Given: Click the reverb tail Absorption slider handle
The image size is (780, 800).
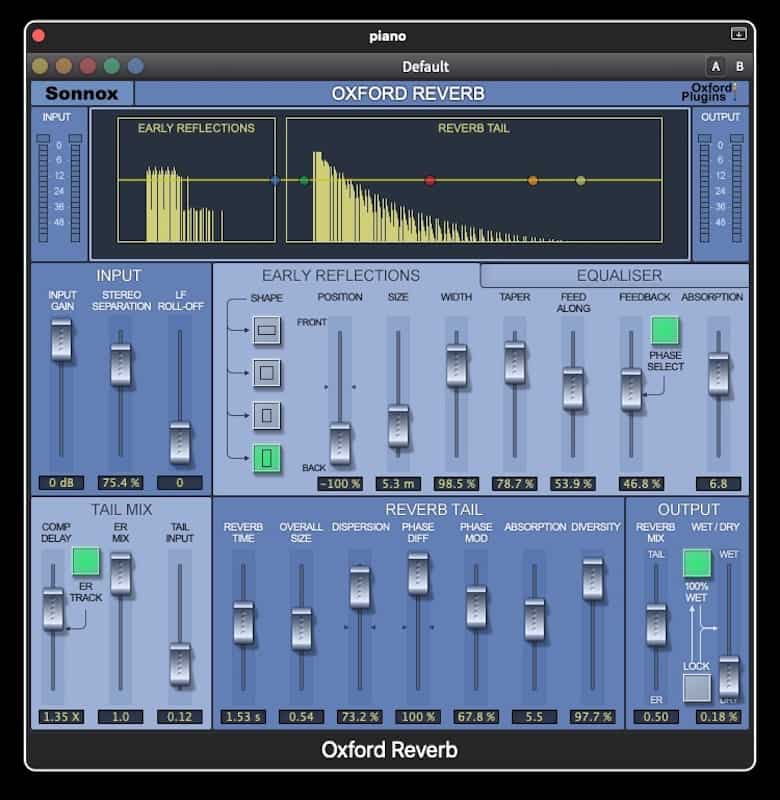Looking at the screenshot, I should [534, 619].
